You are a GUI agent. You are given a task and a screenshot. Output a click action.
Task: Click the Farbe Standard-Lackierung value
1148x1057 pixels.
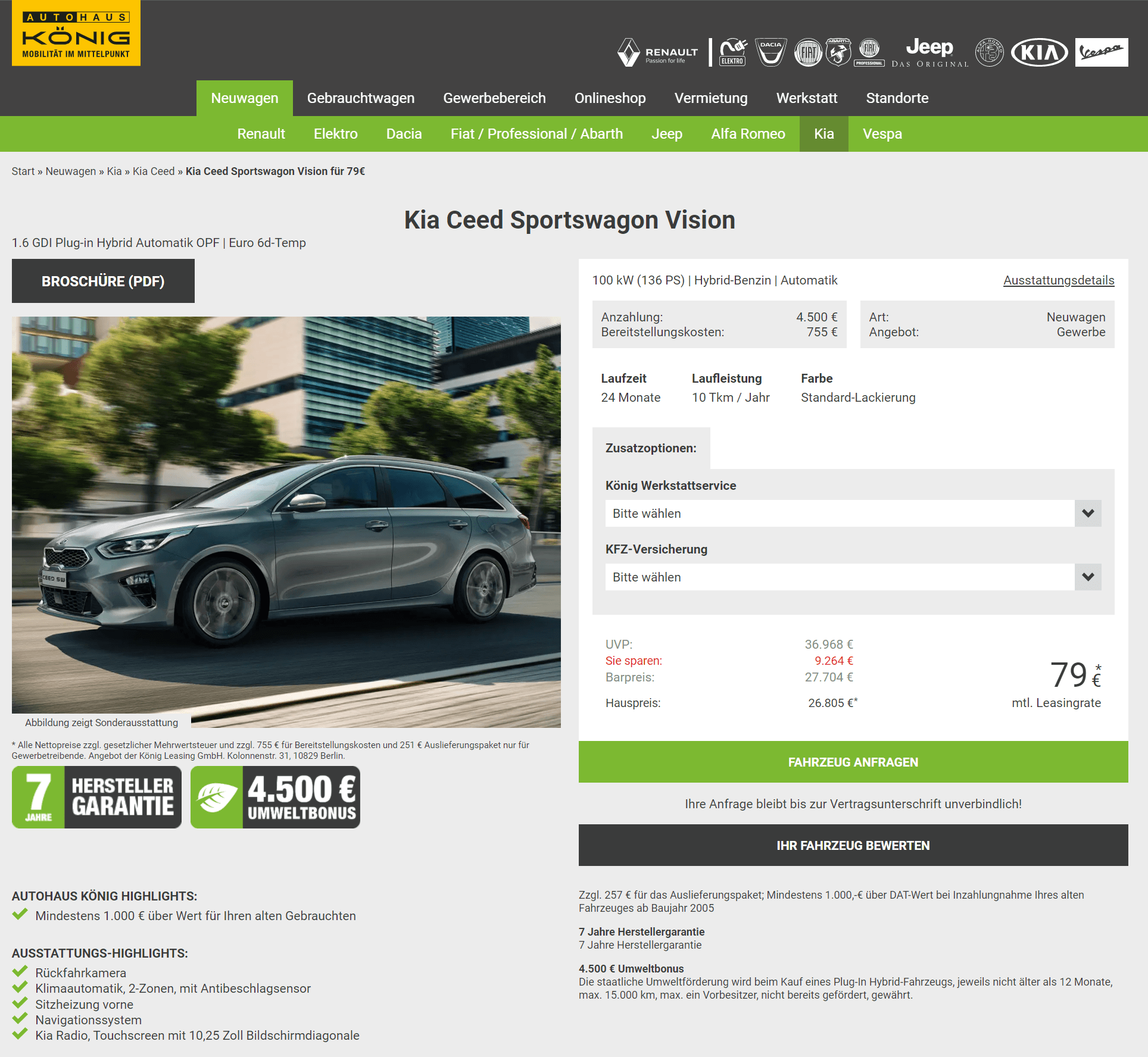(x=858, y=398)
